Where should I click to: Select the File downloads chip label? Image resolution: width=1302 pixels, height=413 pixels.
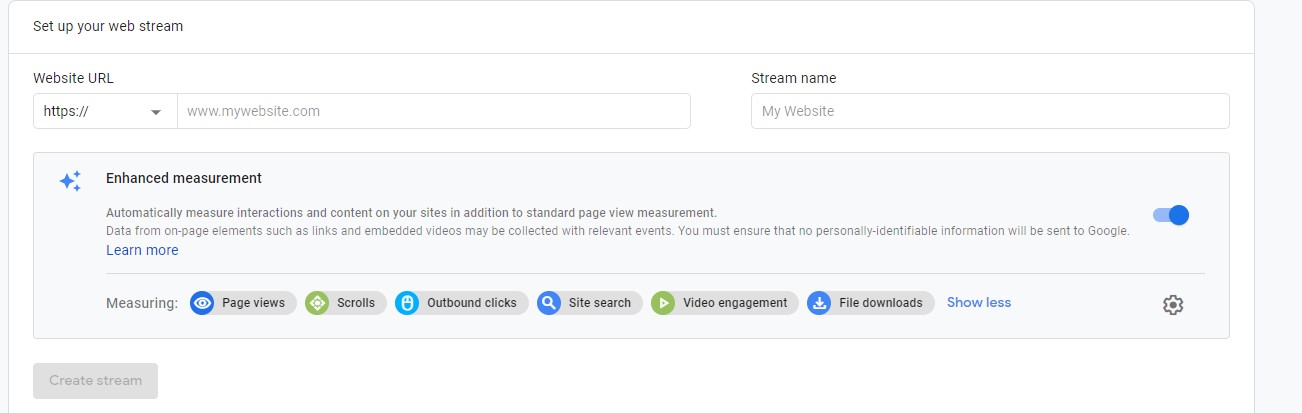[x=881, y=303]
